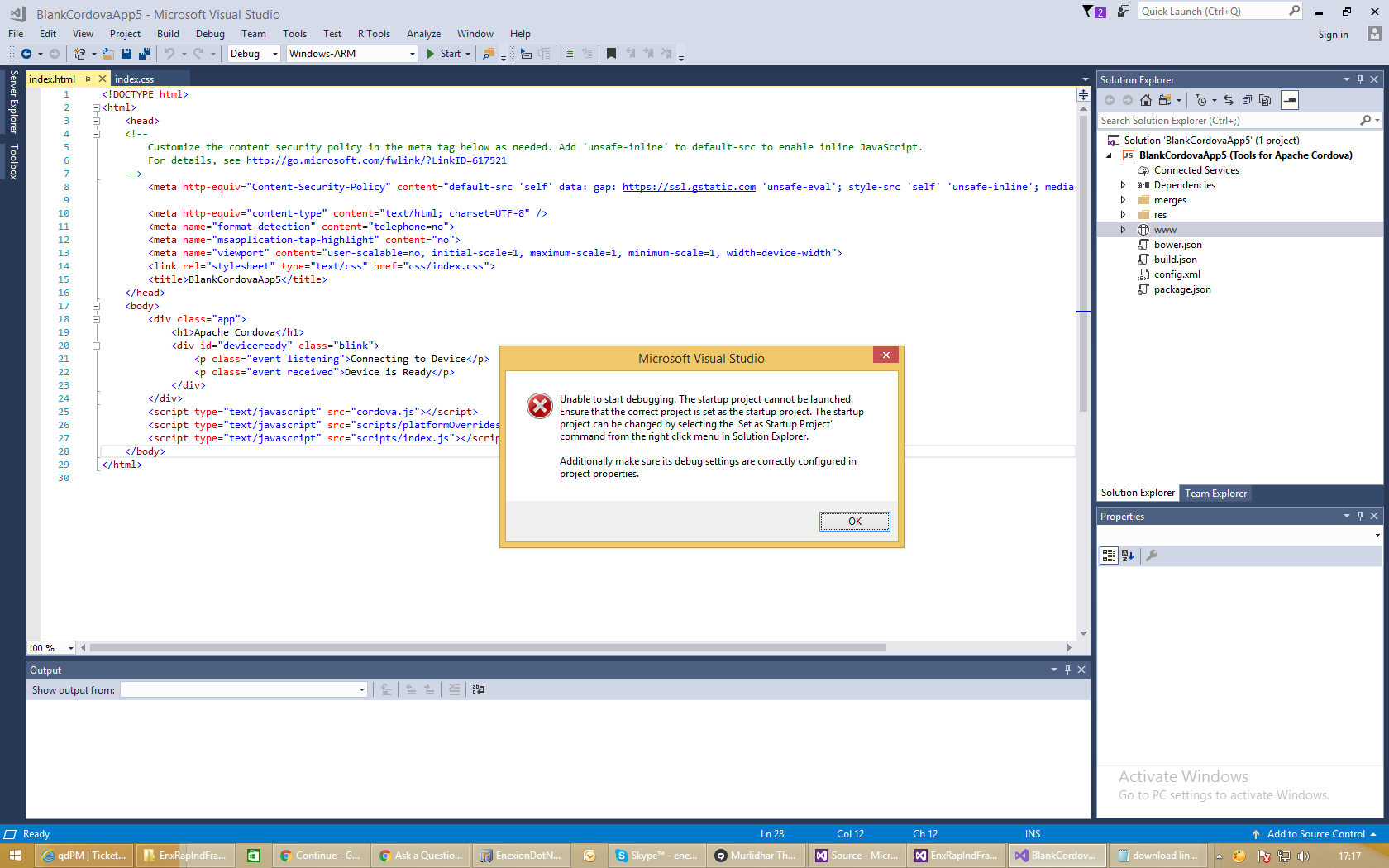1389x868 pixels.
Task: Open the Server Explorer side tab
Action: tap(13, 102)
